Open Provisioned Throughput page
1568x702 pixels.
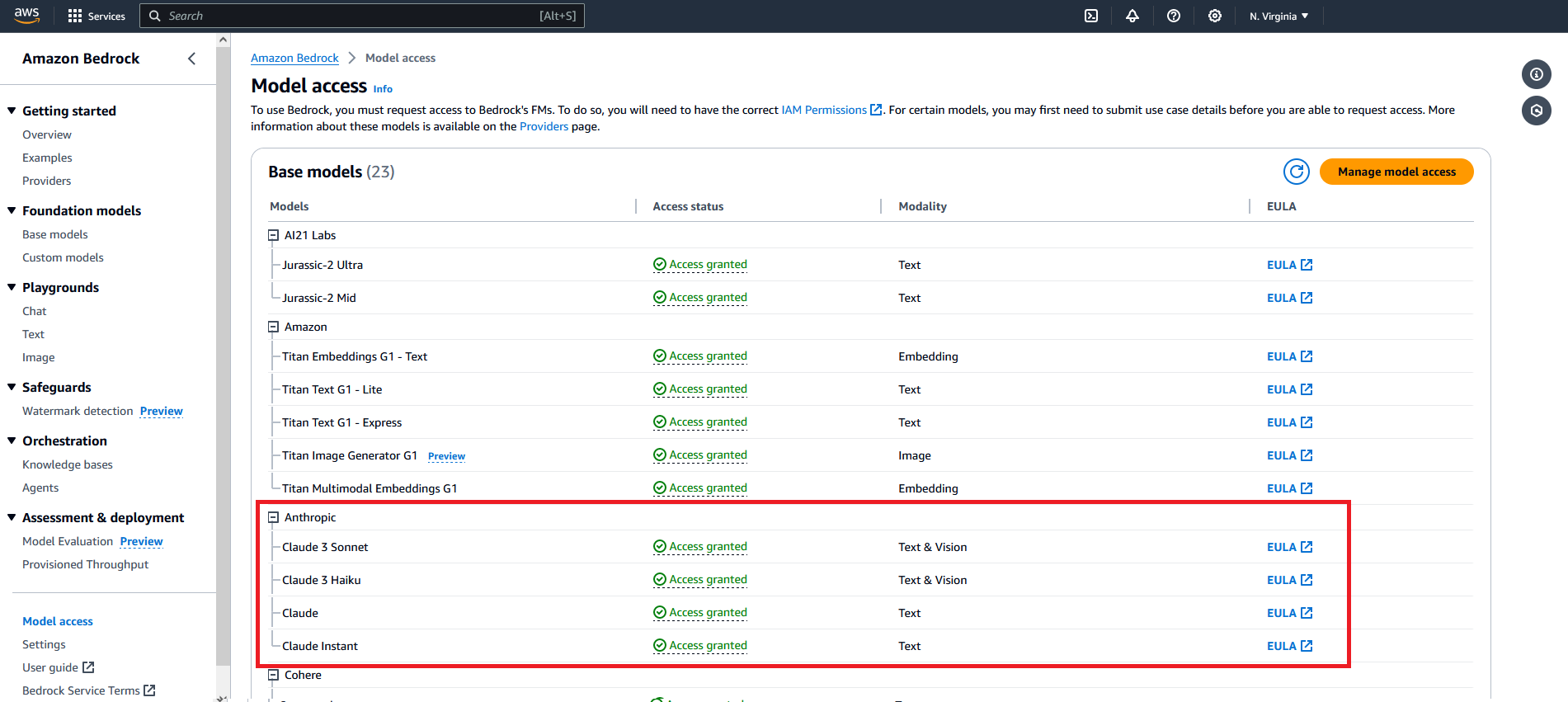click(x=86, y=564)
